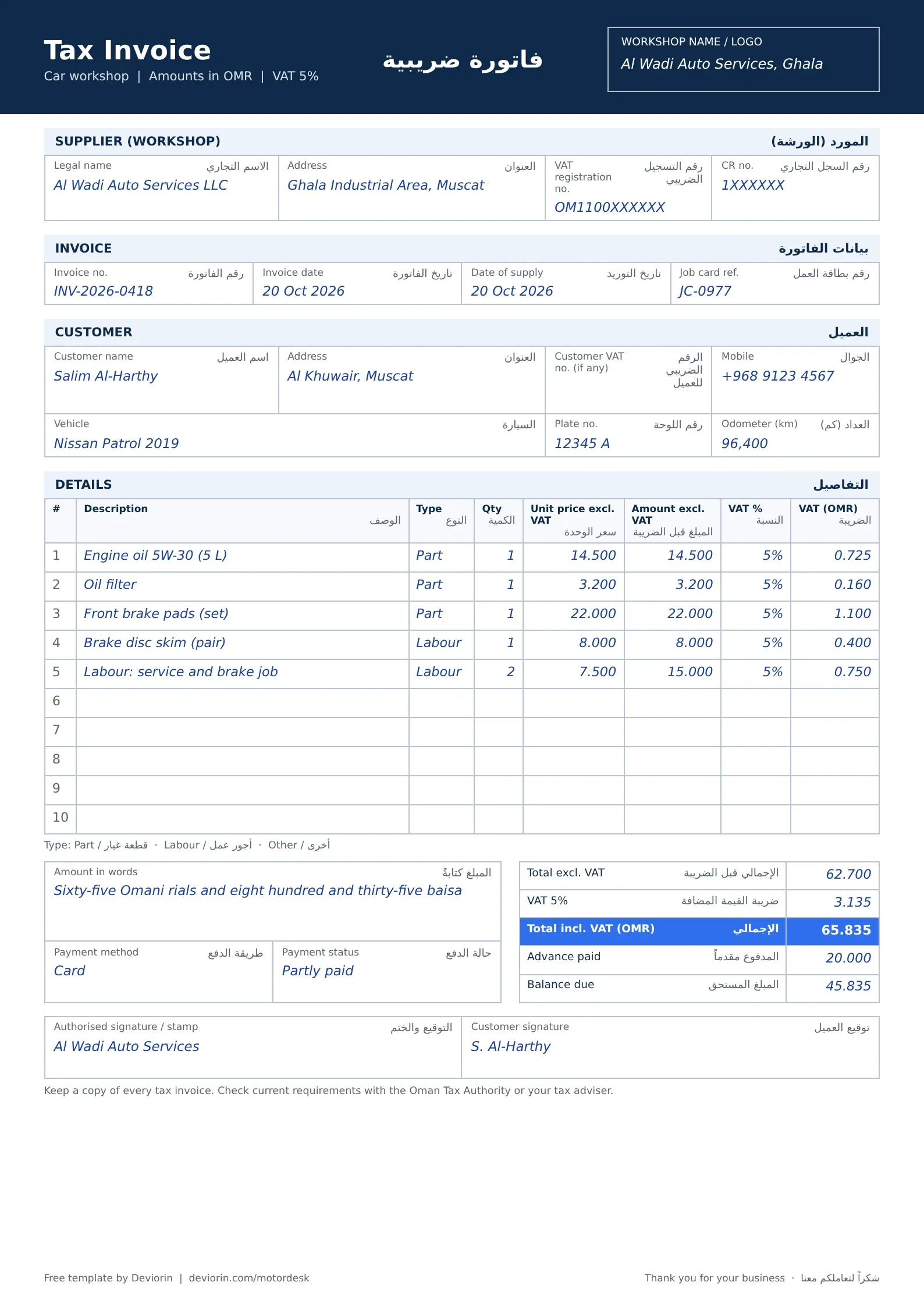The width and height of the screenshot is (924, 1307).
Task: Click the Arabic title فاتورة ضريبية
Action: pyautogui.click(x=463, y=60)
